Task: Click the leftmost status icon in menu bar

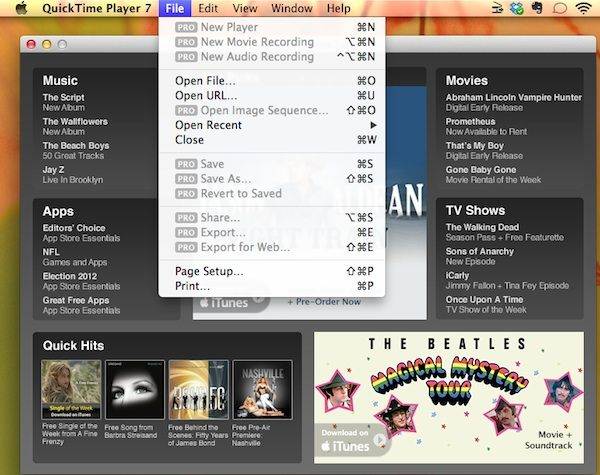Action: pos(497,8)
